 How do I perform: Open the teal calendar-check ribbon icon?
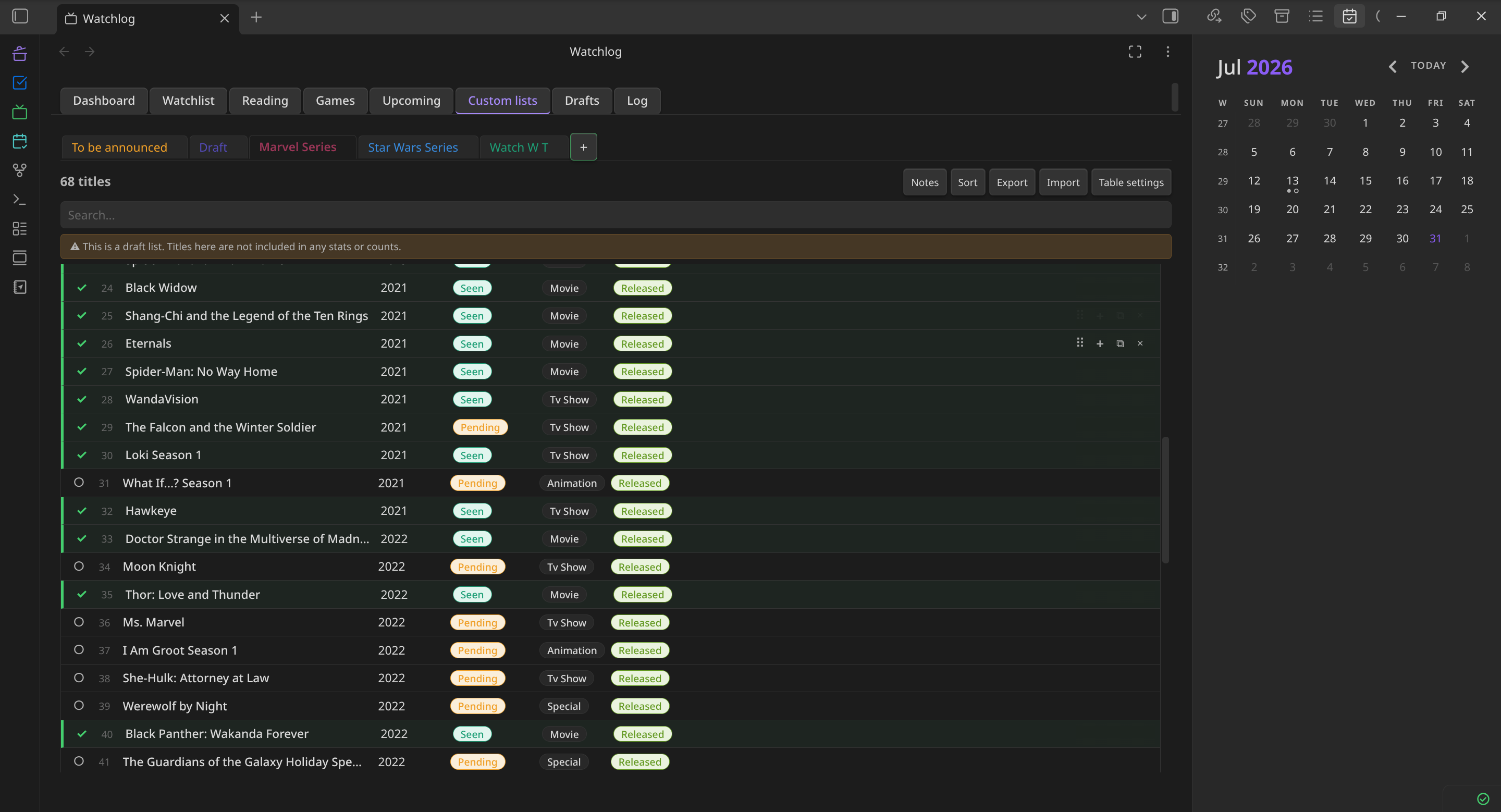click(x=20, y=141)
